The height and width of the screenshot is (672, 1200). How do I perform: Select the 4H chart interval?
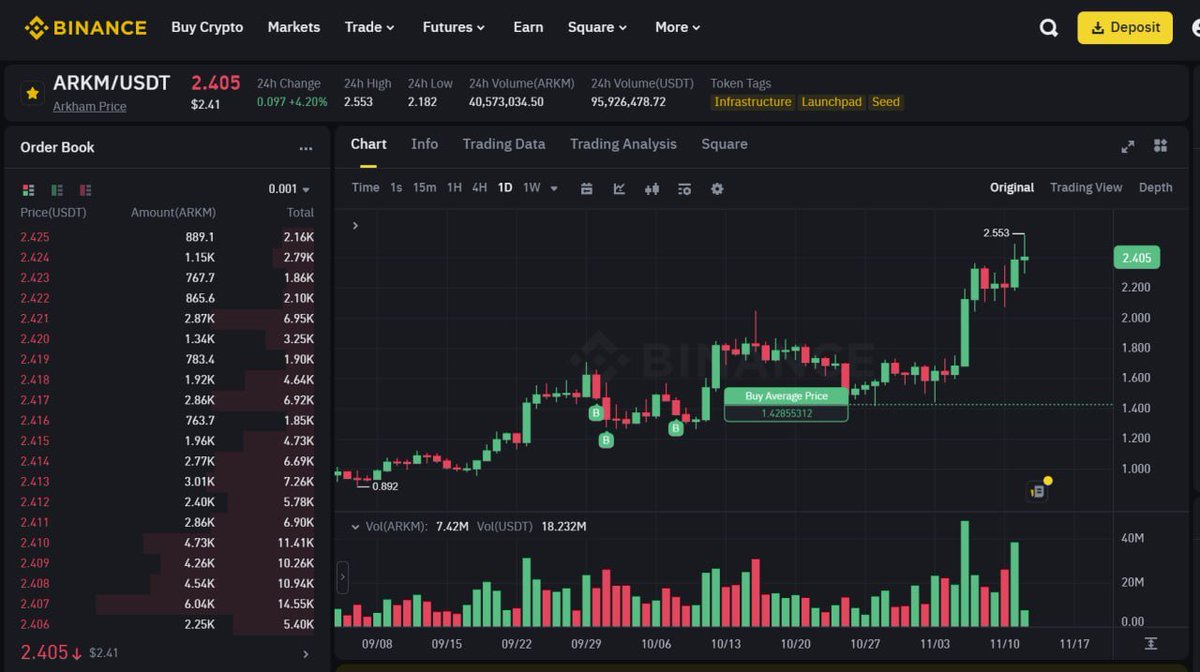(x=479, y=188)
